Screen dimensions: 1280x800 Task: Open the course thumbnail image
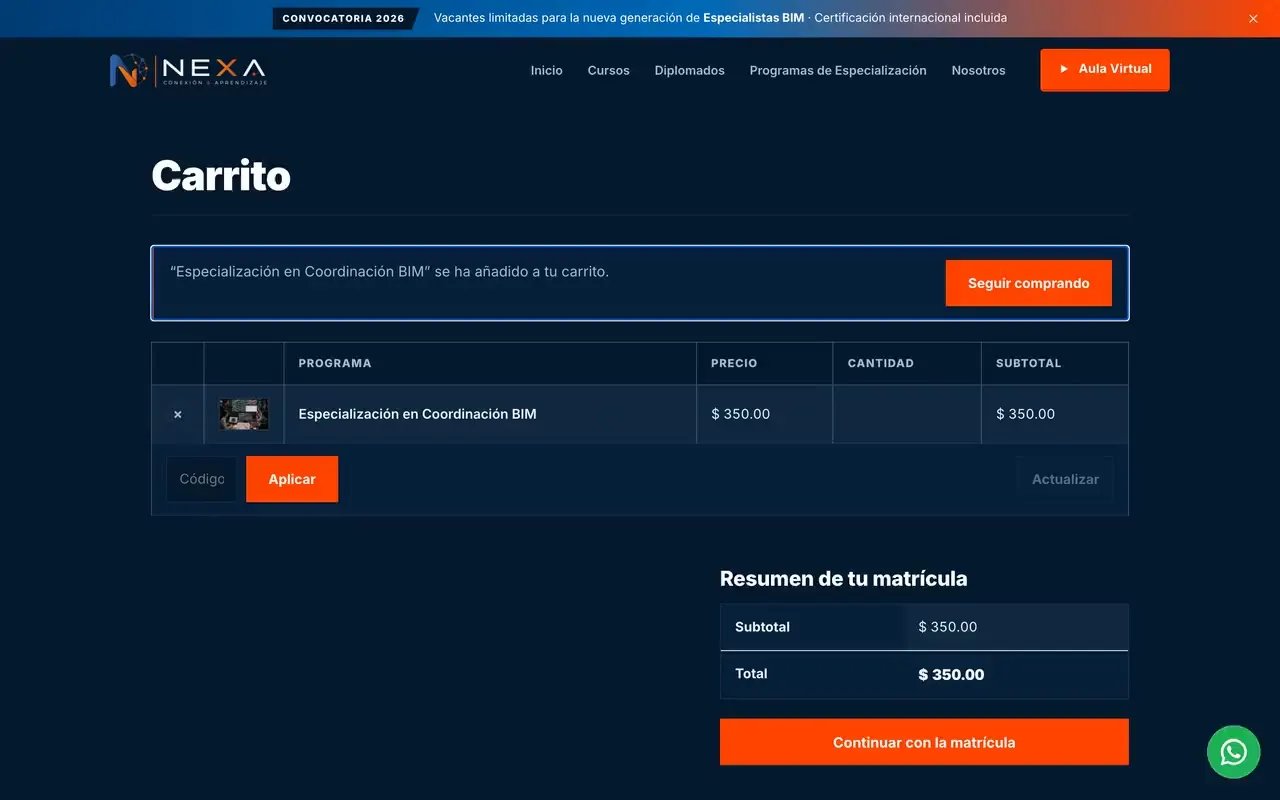pyautogui.click(x=244, y=414)
